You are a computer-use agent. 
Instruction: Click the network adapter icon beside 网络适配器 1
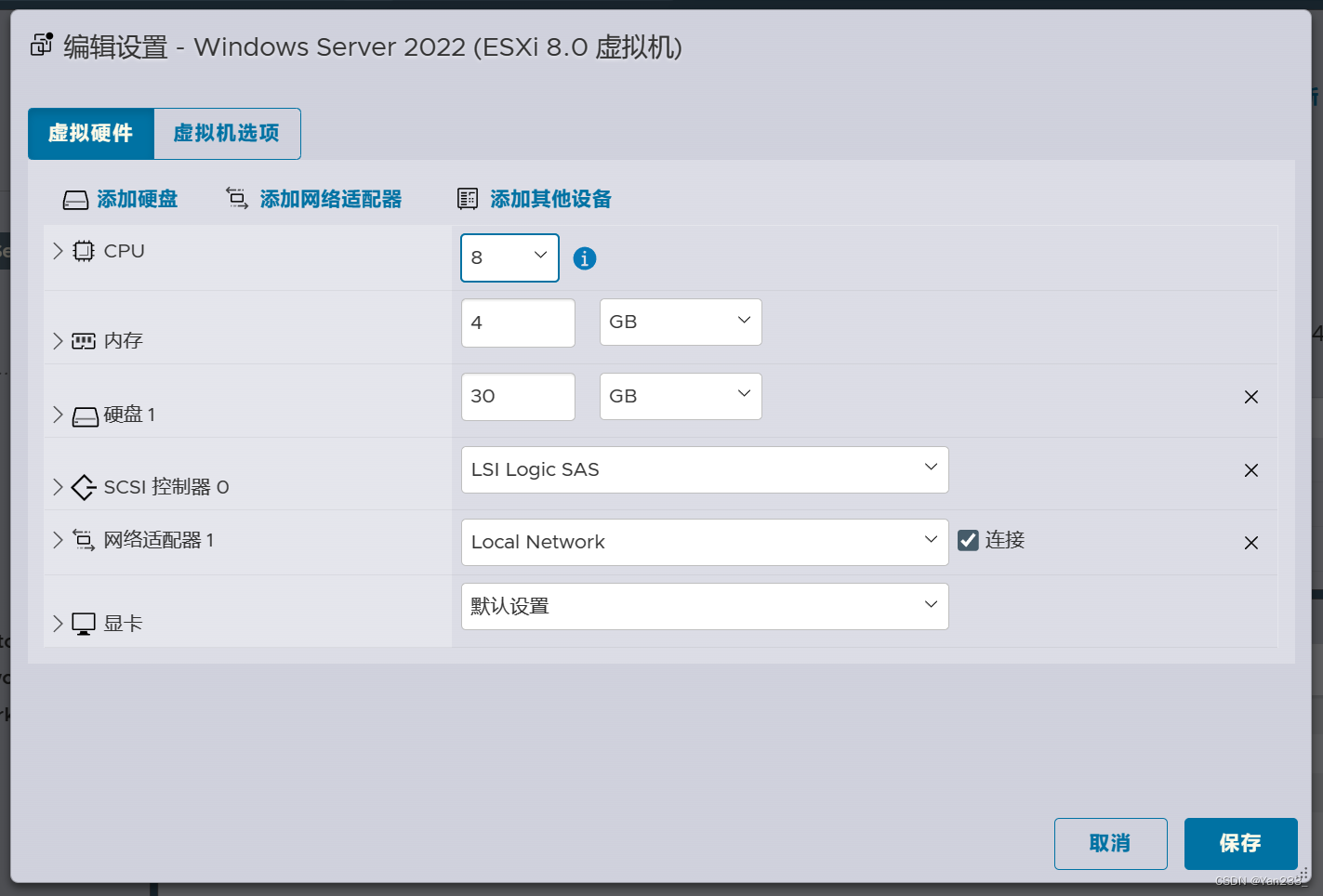(83, 540)
